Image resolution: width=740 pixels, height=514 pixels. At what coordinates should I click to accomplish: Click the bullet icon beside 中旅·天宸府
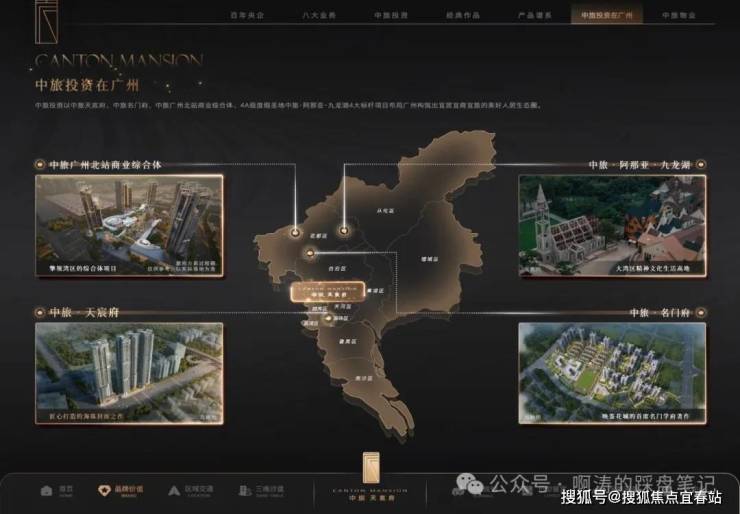(40, 312)
